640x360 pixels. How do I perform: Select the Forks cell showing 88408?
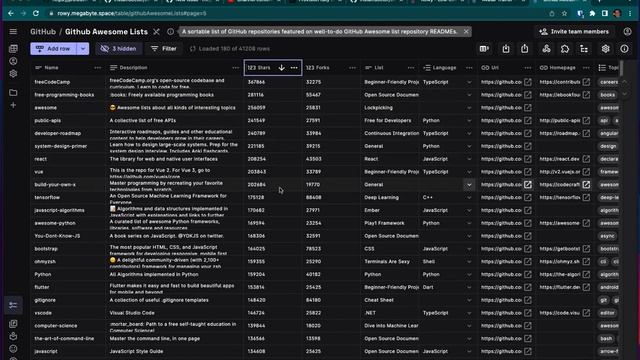pyautogui.click(x=331, y=198)
